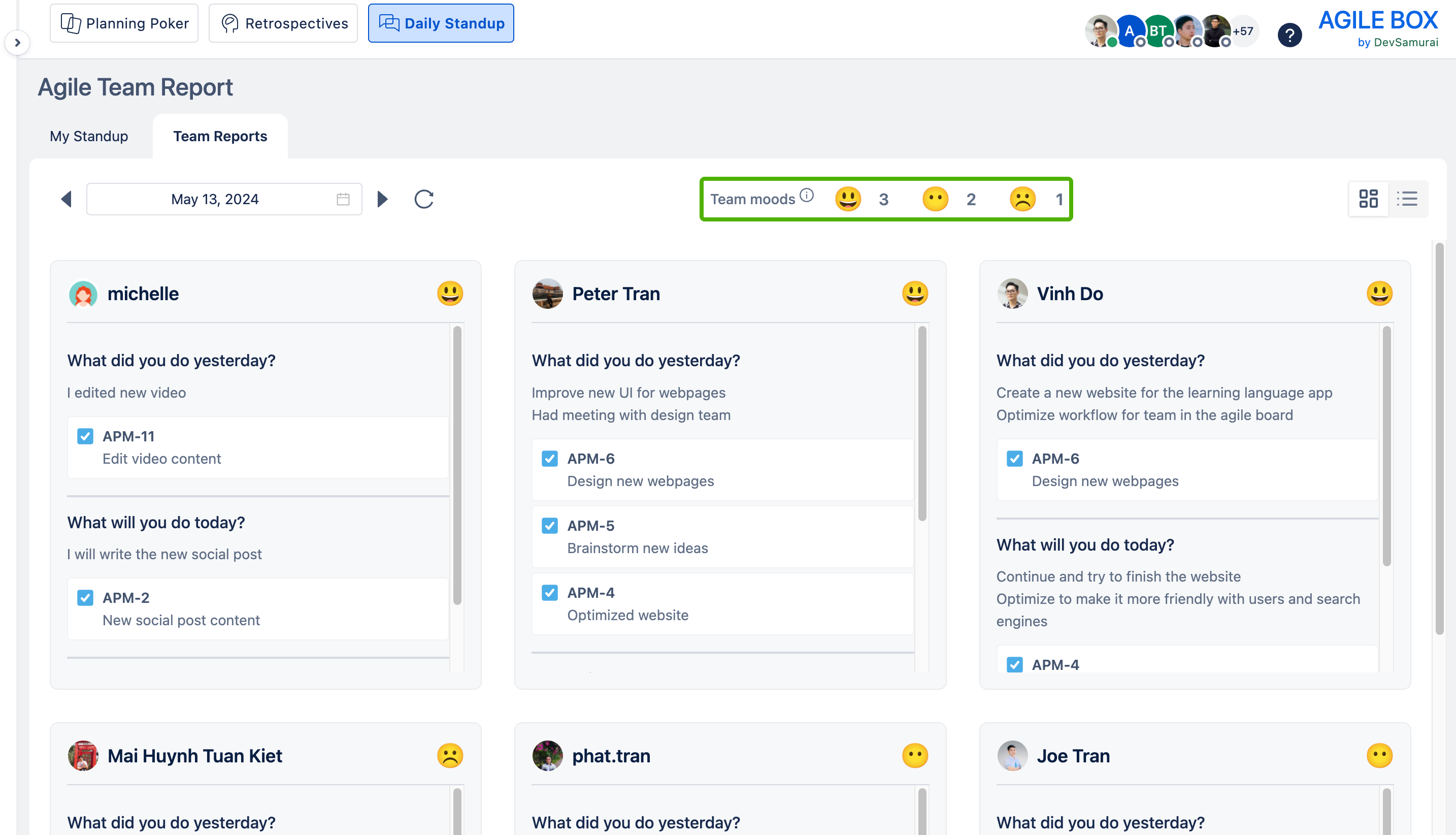Click the neutral mood emoji in Team moods
The image size is (1456, 835).
pos(935,199)
